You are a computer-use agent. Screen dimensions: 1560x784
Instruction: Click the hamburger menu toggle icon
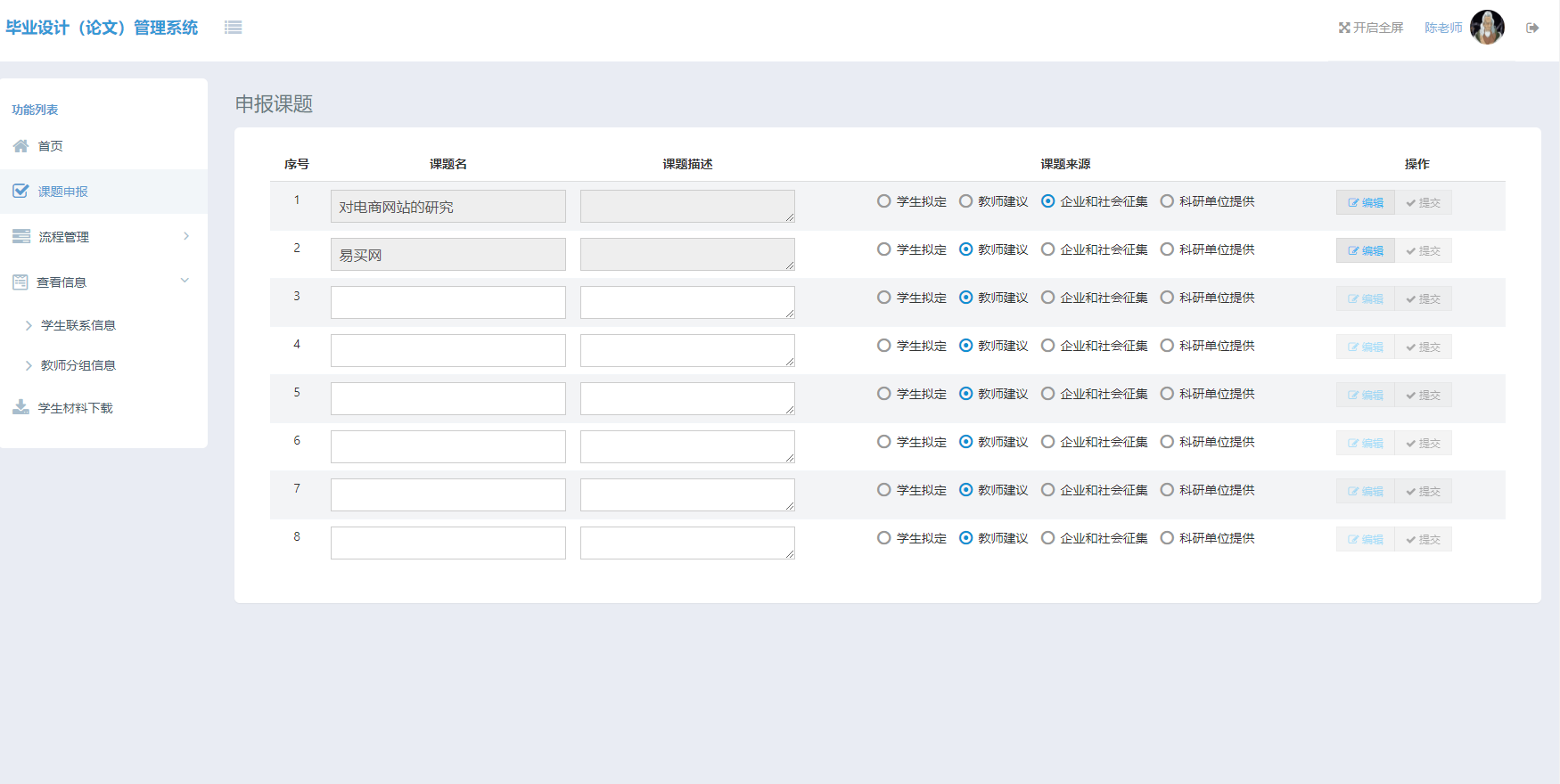(x=233, y=28)
